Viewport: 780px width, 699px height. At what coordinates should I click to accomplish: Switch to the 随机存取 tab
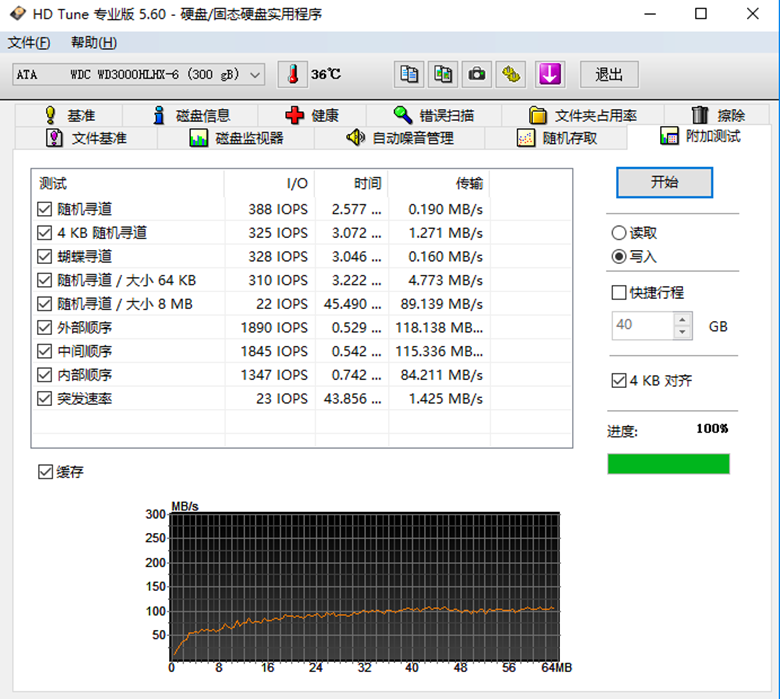556,138
